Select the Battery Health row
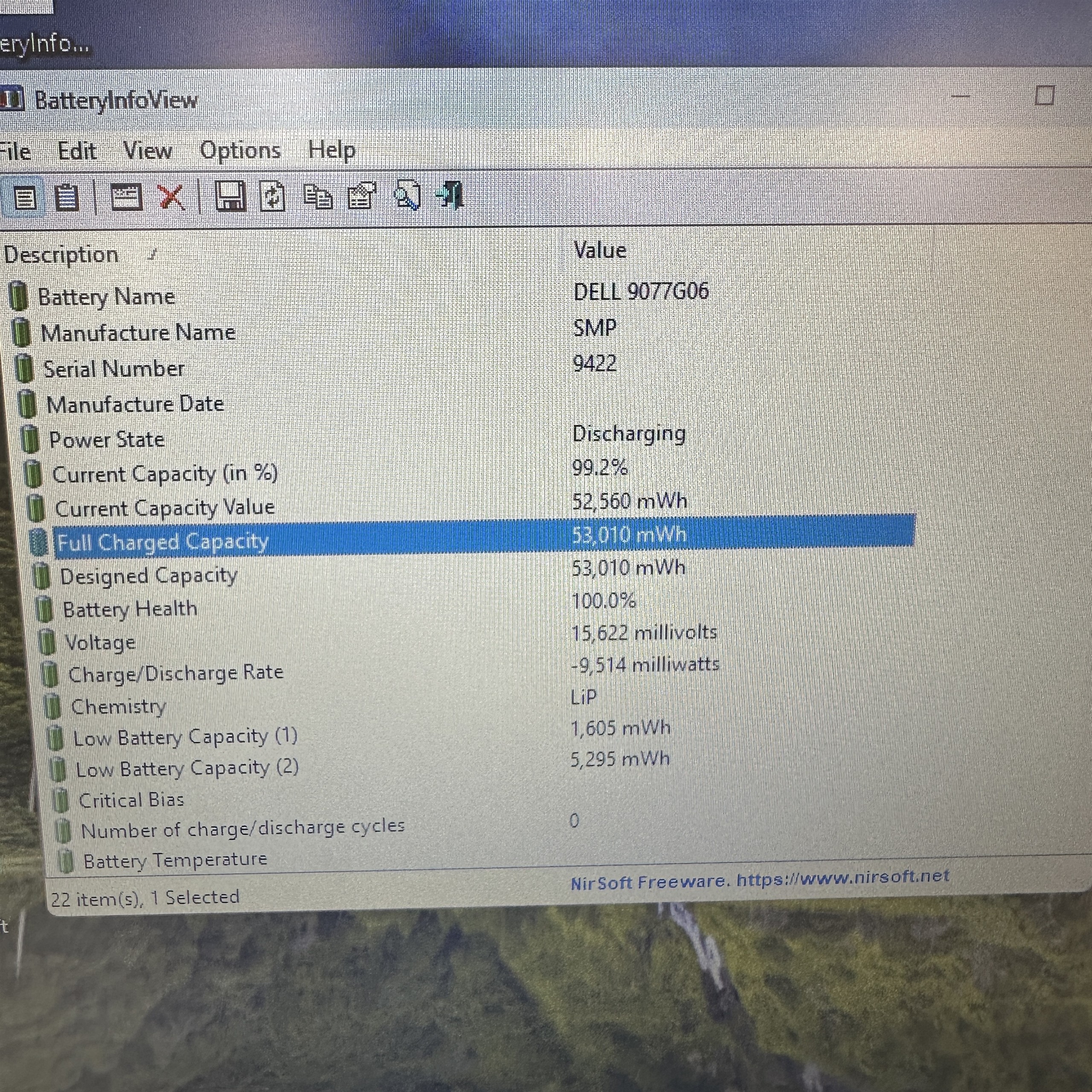The height and width of the screenshot is (1092, 1092). tap(130, 609)
